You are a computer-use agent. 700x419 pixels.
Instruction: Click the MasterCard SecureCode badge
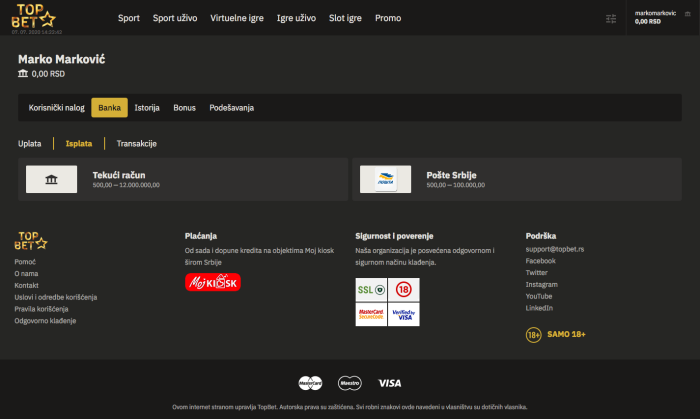click(371, 315)
